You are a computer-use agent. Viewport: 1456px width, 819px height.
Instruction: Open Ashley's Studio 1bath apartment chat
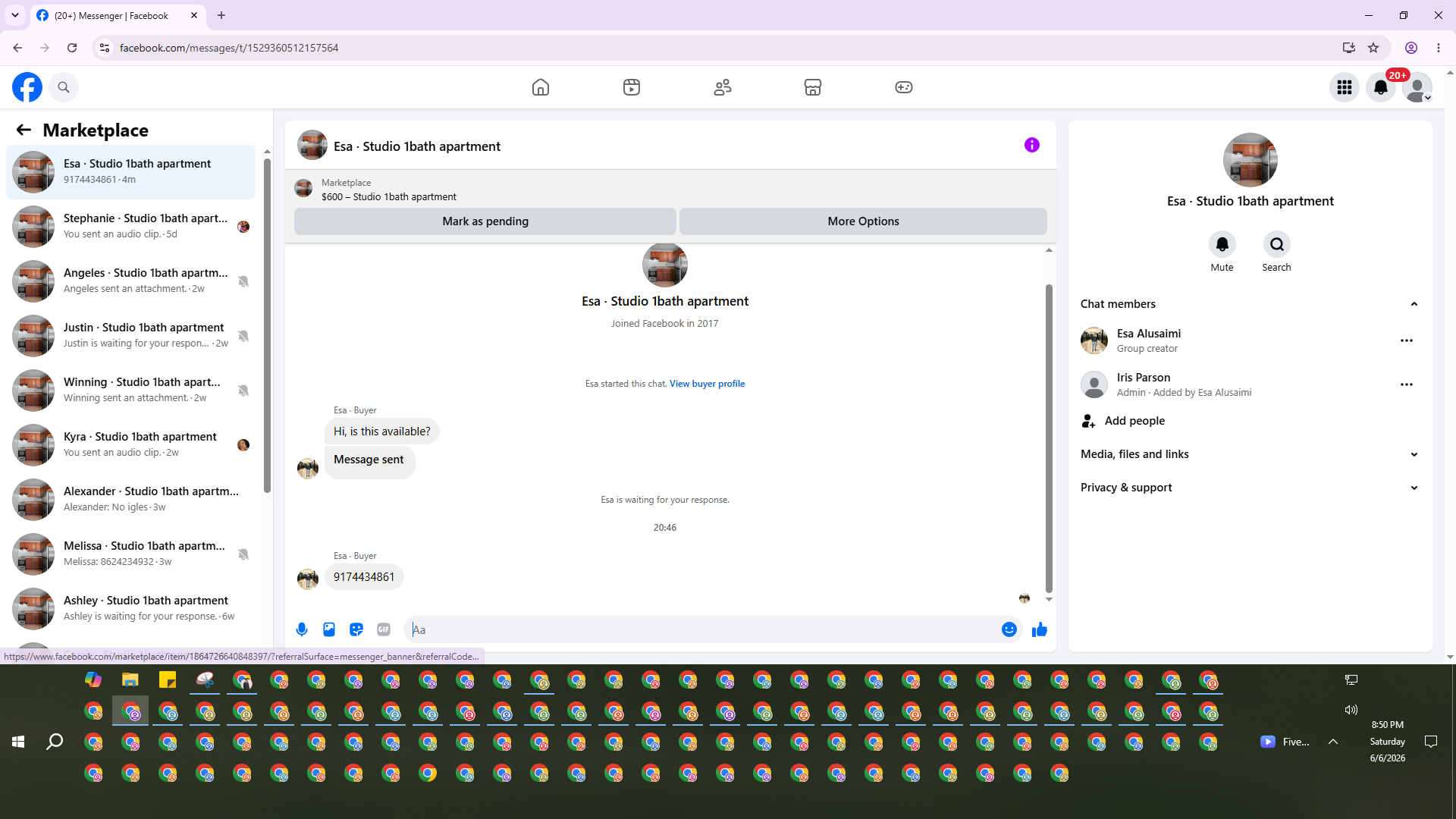coord(130,609)
